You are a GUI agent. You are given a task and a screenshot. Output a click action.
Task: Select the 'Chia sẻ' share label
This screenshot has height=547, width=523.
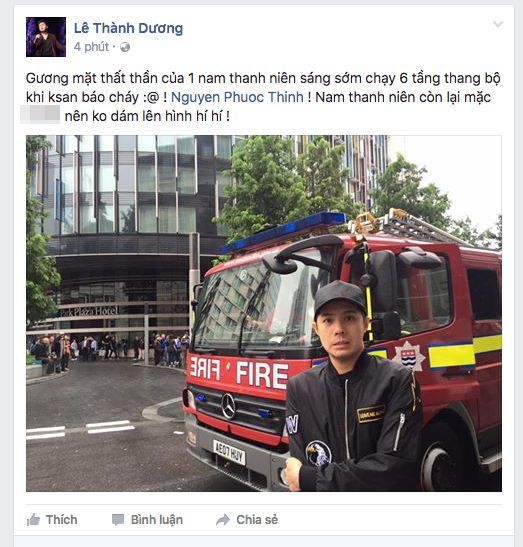coord(257,520)
